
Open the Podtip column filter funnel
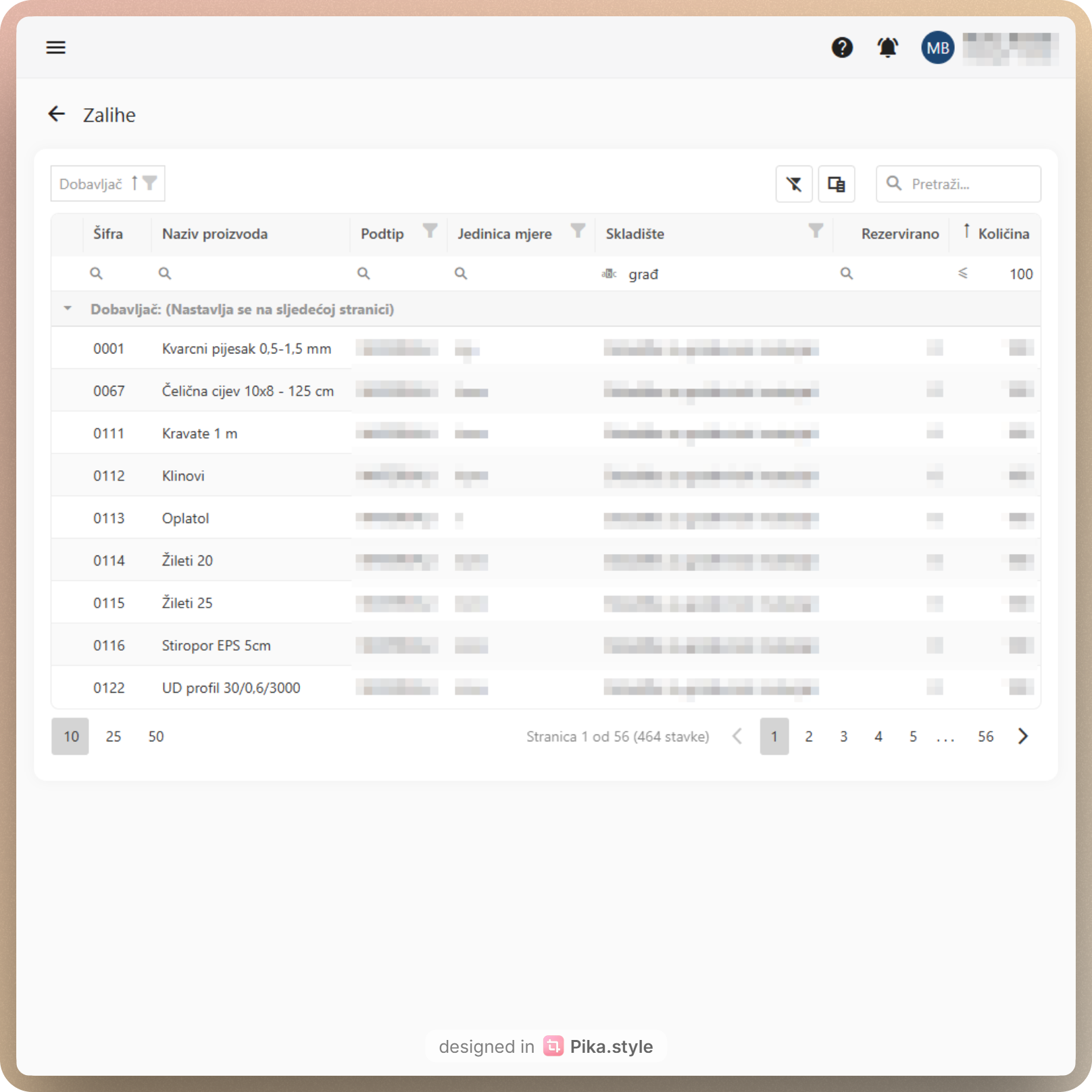(x=430, y=231)
